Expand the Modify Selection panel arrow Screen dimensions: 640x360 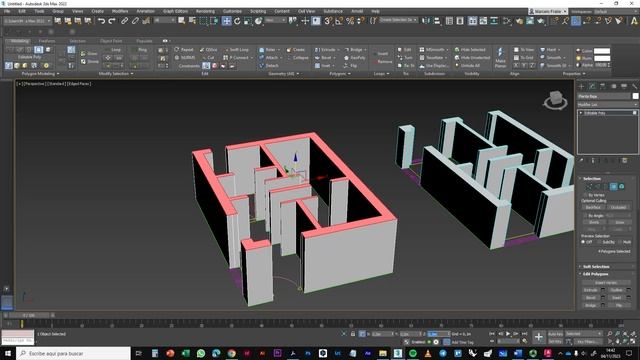132,74
